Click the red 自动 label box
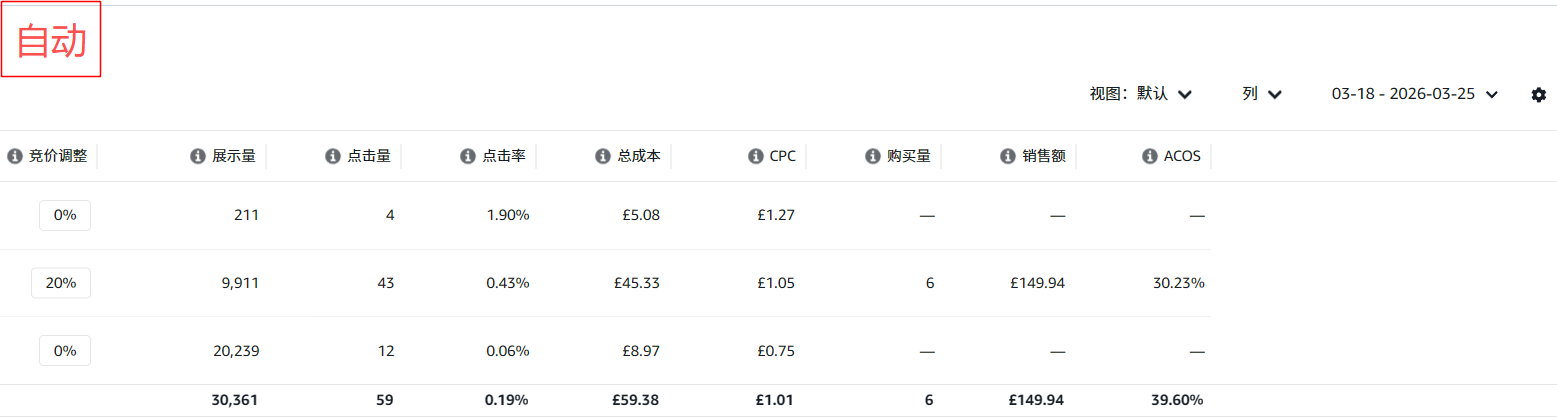Viewport: 1557px width, 417px height. [51, 41]
